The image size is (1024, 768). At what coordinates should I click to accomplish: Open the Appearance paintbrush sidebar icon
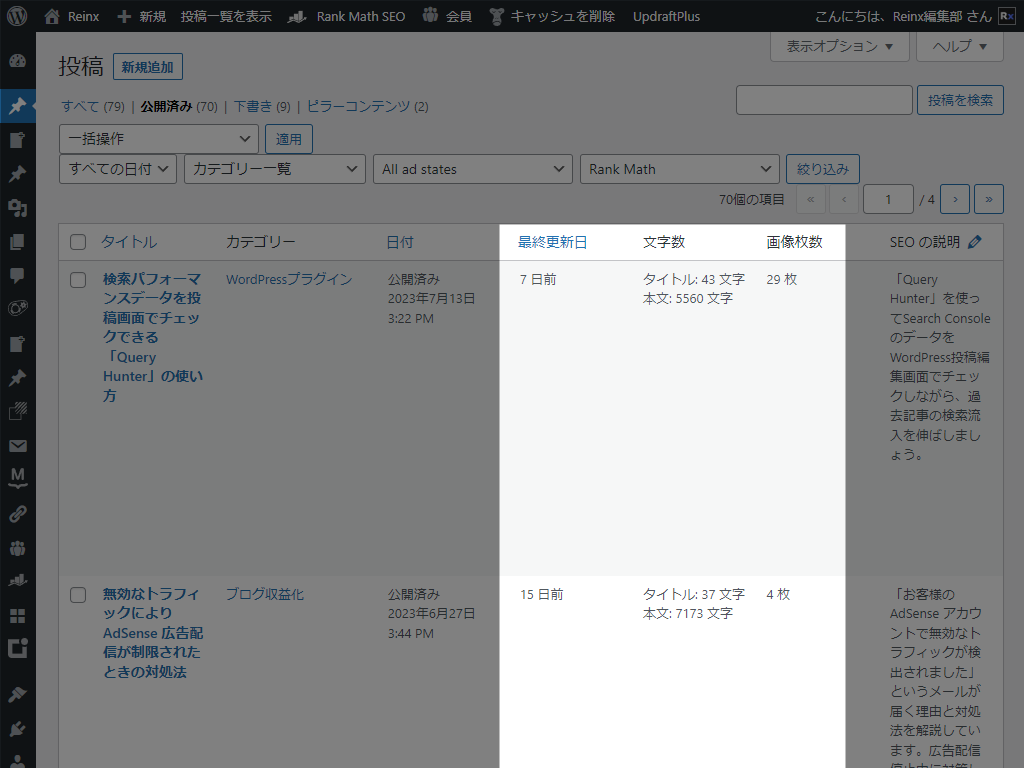(18, 694)
